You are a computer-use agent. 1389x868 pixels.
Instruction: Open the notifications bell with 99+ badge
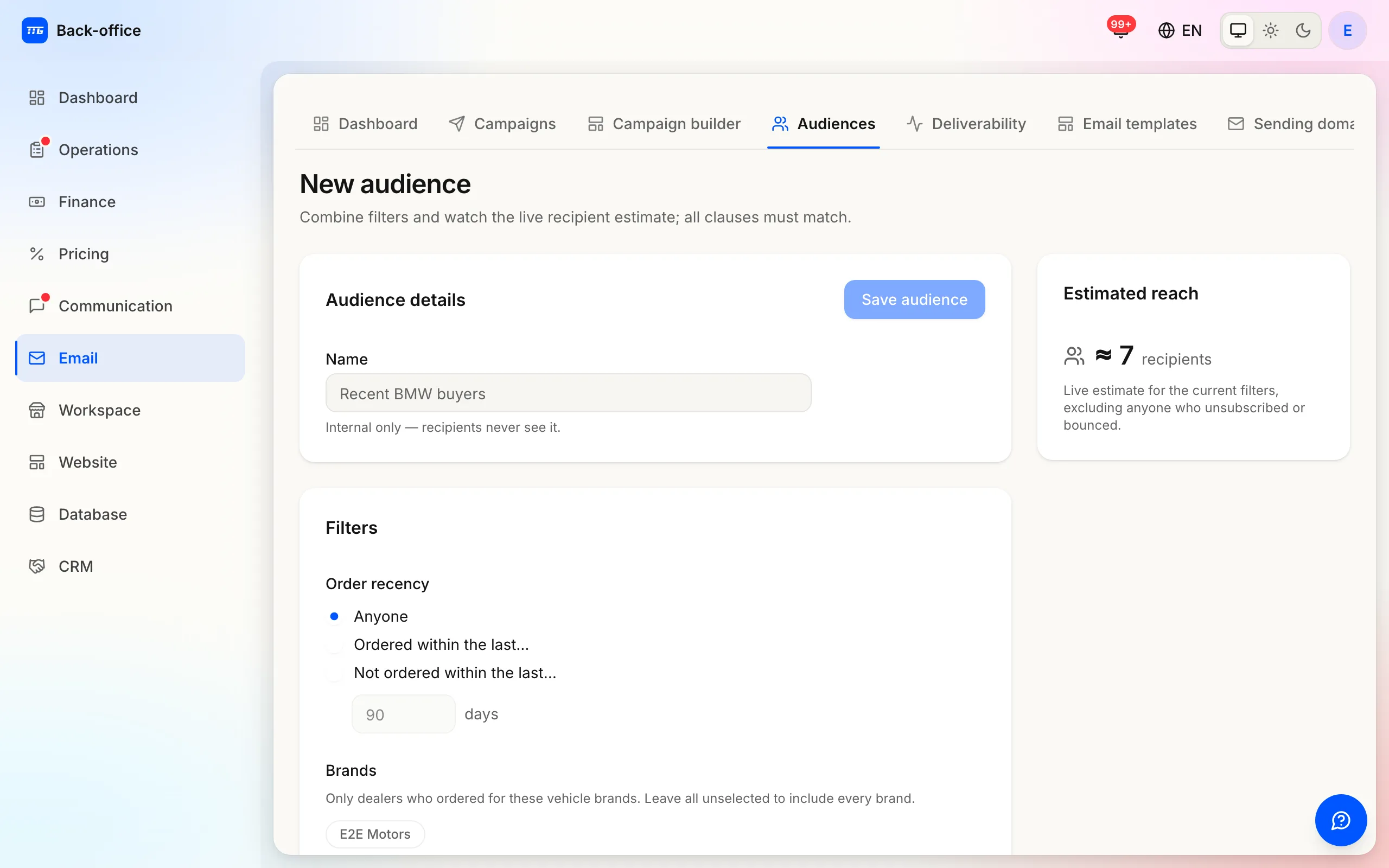pos(1120,30)
